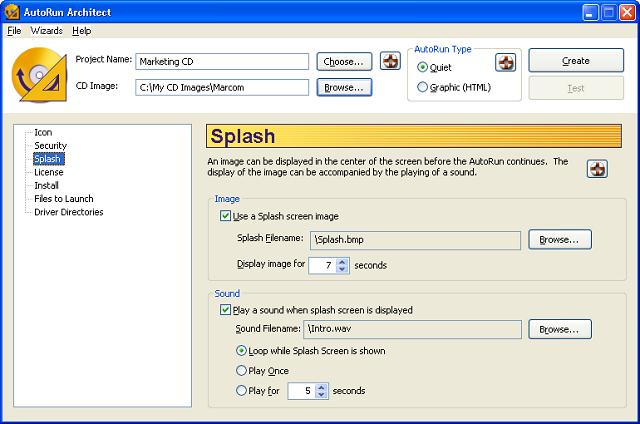Select Install in the settings tree
The image size is (640, 424).
coord(46,186)
